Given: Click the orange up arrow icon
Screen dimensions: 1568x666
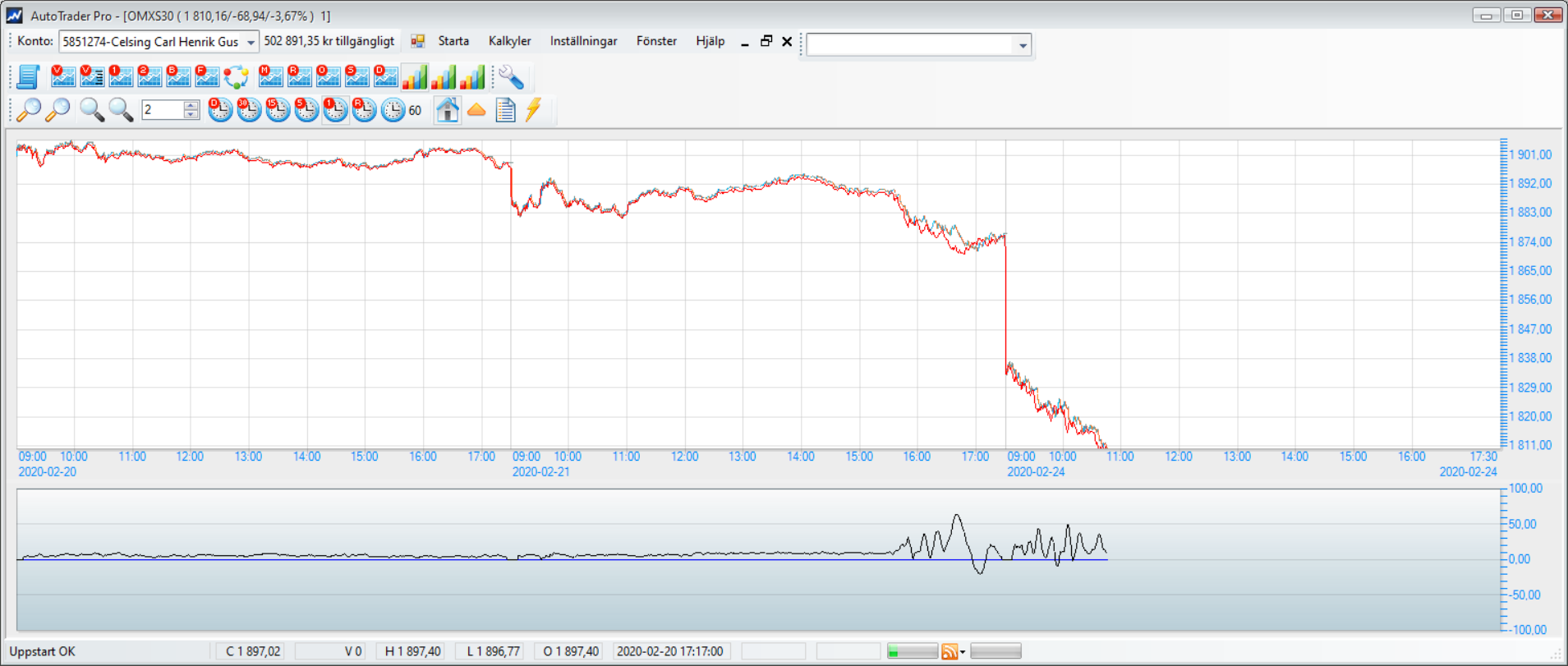Looking at the screenshot, I should tap(476, 110).
